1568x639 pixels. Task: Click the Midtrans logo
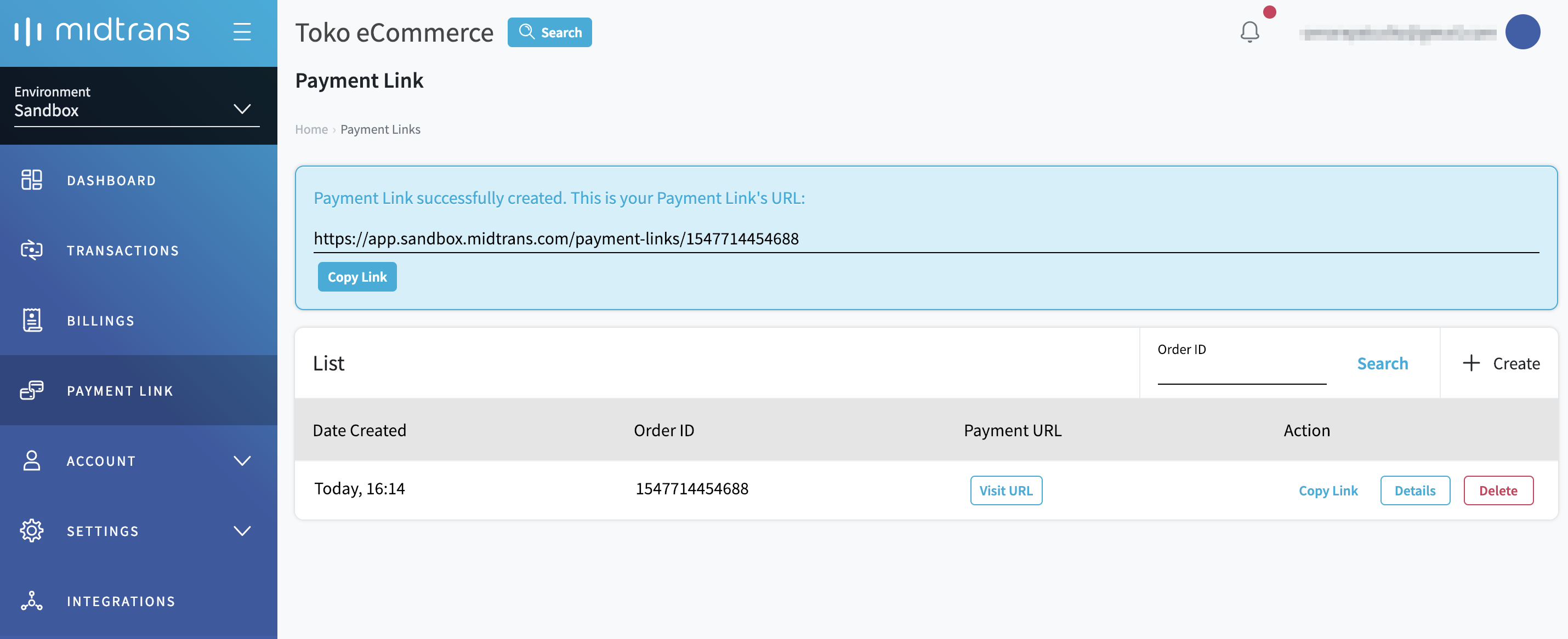pos(103,31)
